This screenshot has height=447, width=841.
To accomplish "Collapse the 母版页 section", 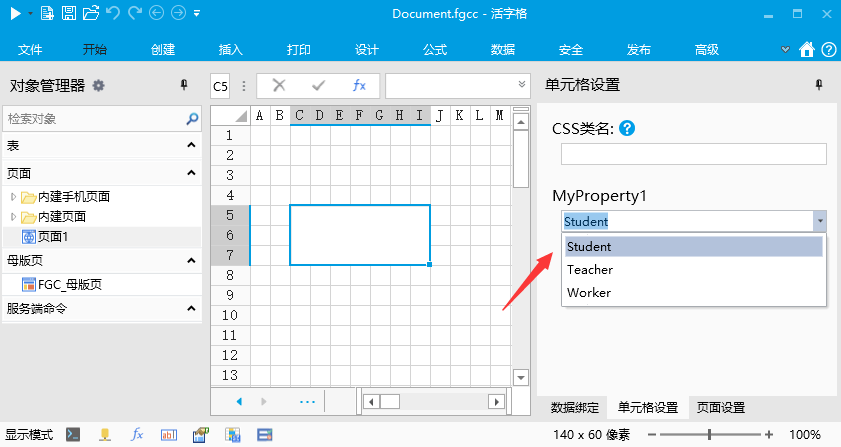I will [x=191, y=260].
